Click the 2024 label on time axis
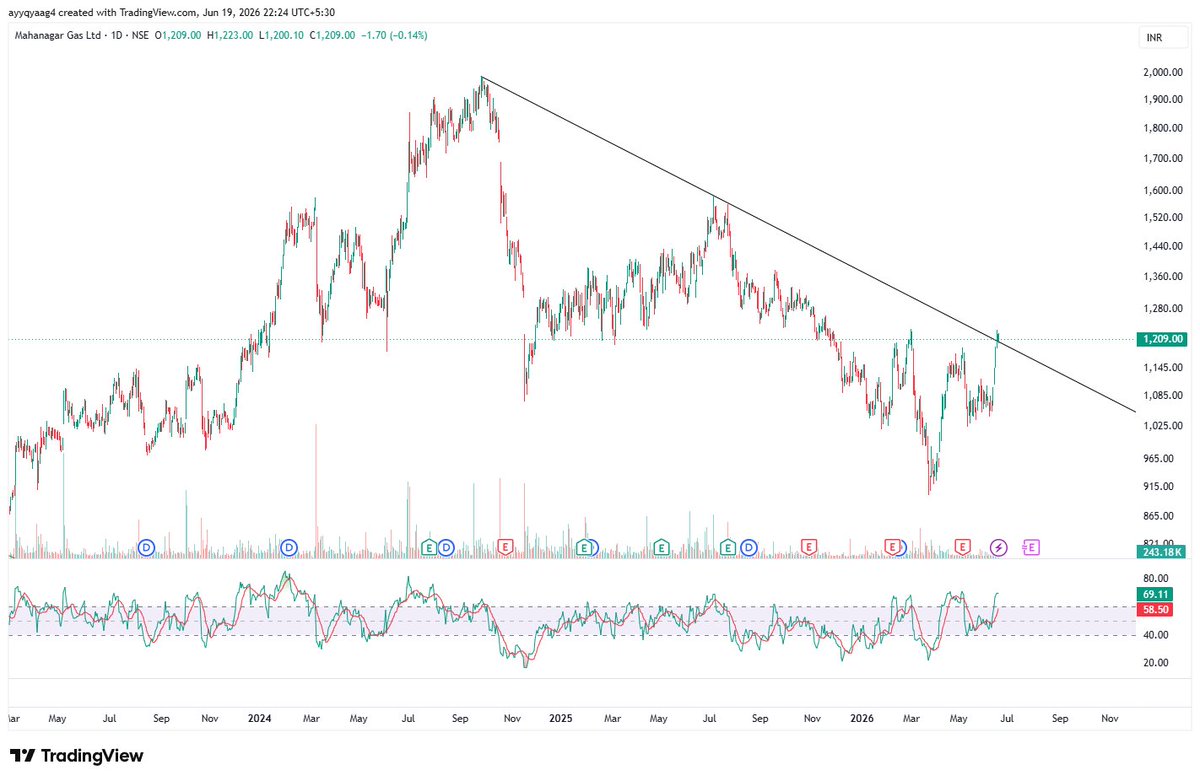The image size is (1200, 781). 260,718
